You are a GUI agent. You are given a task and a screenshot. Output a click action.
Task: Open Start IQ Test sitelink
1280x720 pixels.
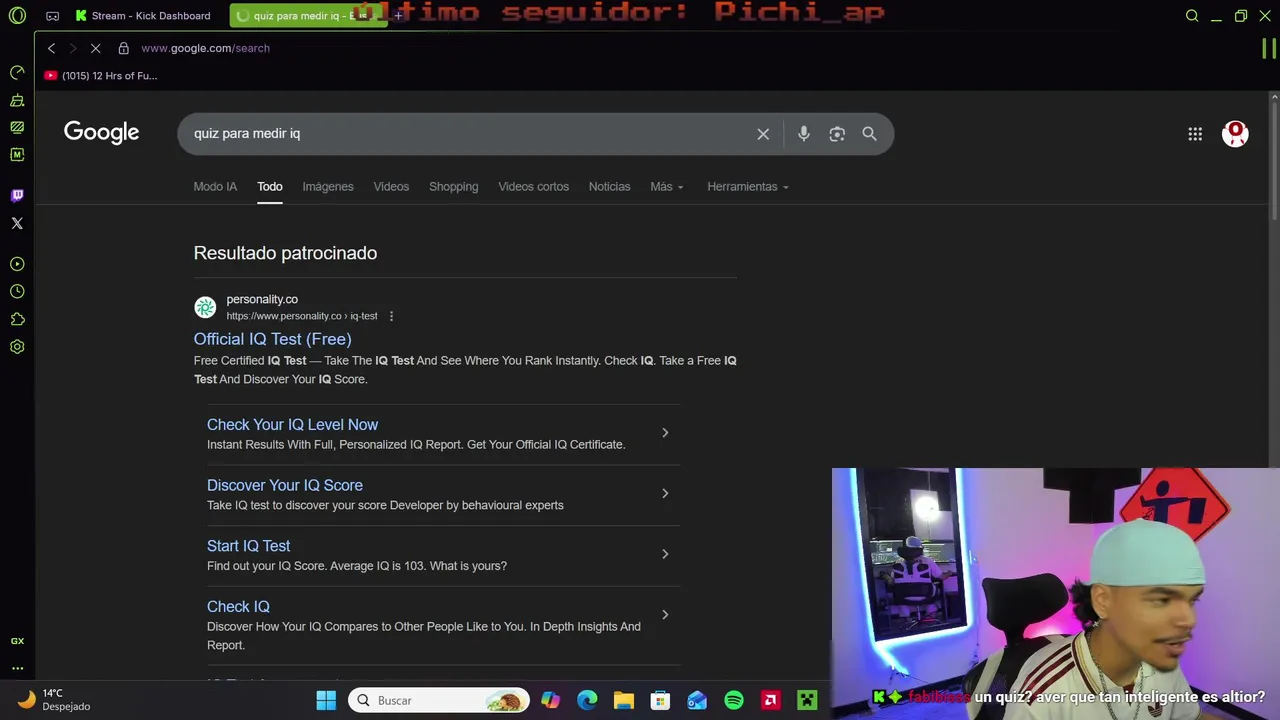[248, 546]
